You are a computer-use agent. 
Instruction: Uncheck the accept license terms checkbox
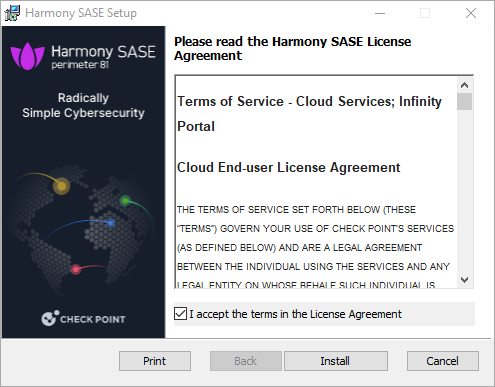[x=180, y=314]
